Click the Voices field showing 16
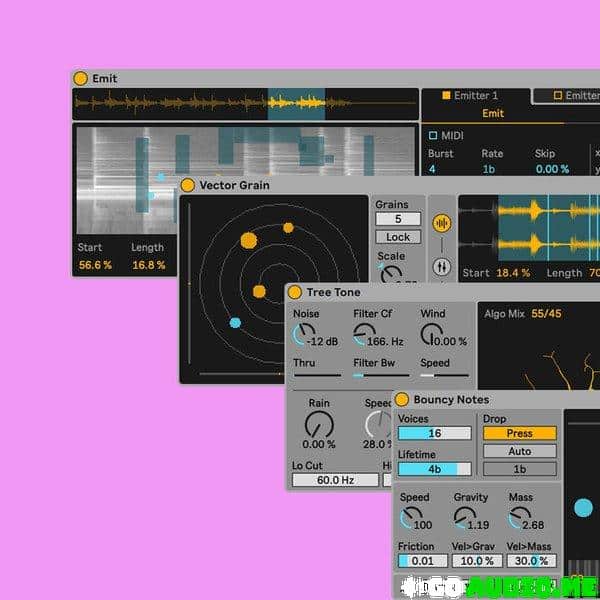 point(434,433)
